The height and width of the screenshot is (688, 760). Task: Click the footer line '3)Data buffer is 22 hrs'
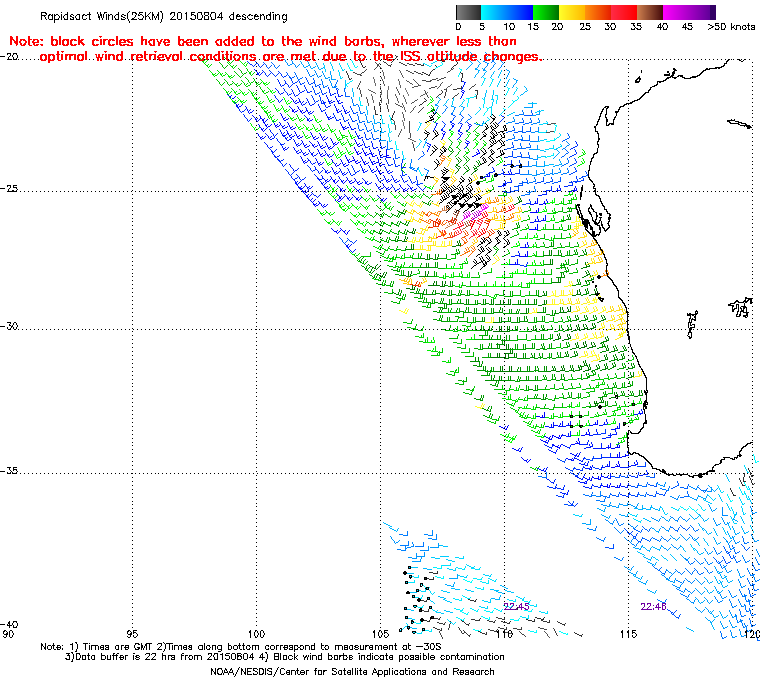coord(285,657)
